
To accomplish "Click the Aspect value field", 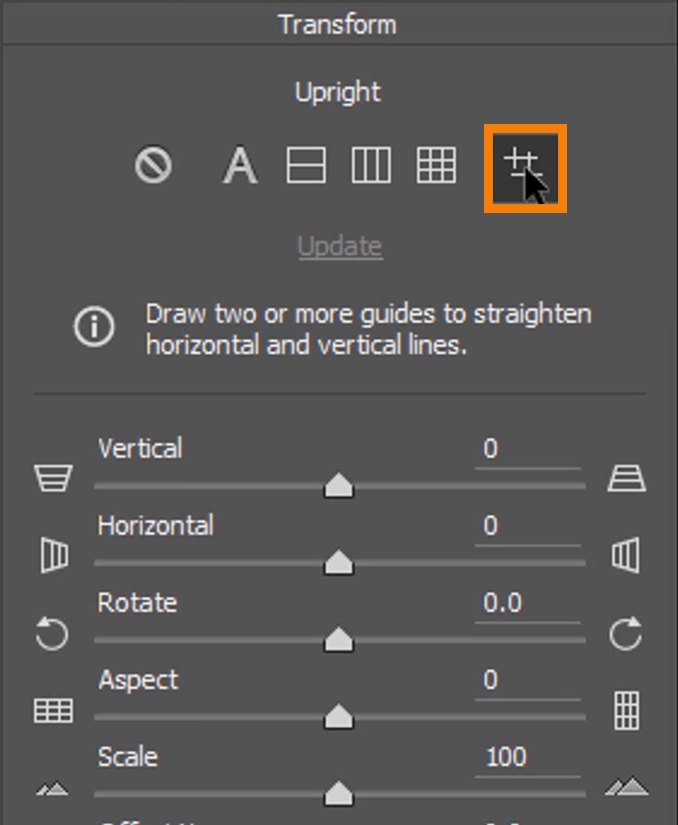I will [x=527, y=680].
